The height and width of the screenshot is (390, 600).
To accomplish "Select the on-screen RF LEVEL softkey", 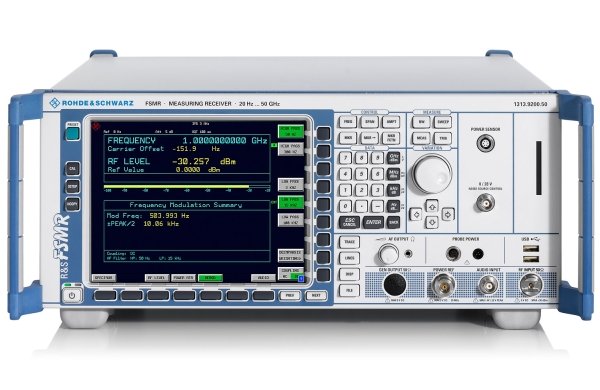I will (x=157, y=278).
